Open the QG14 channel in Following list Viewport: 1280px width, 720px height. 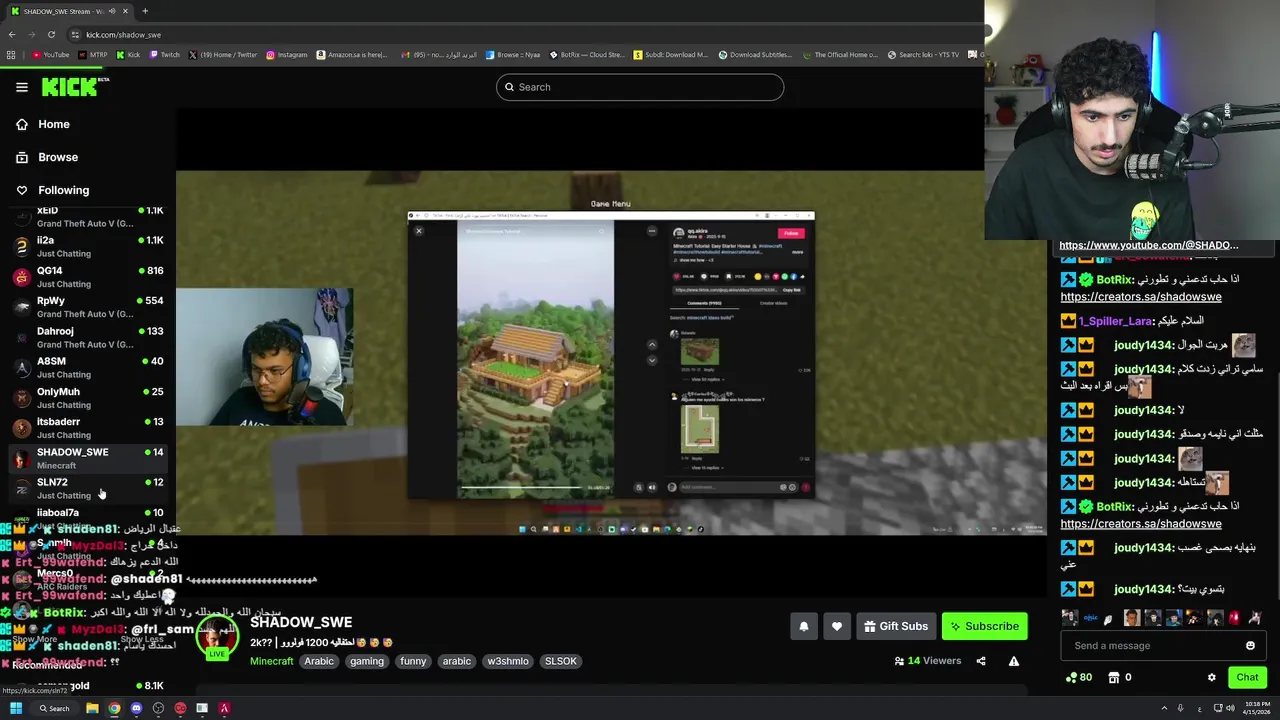(x=88, y=277)
